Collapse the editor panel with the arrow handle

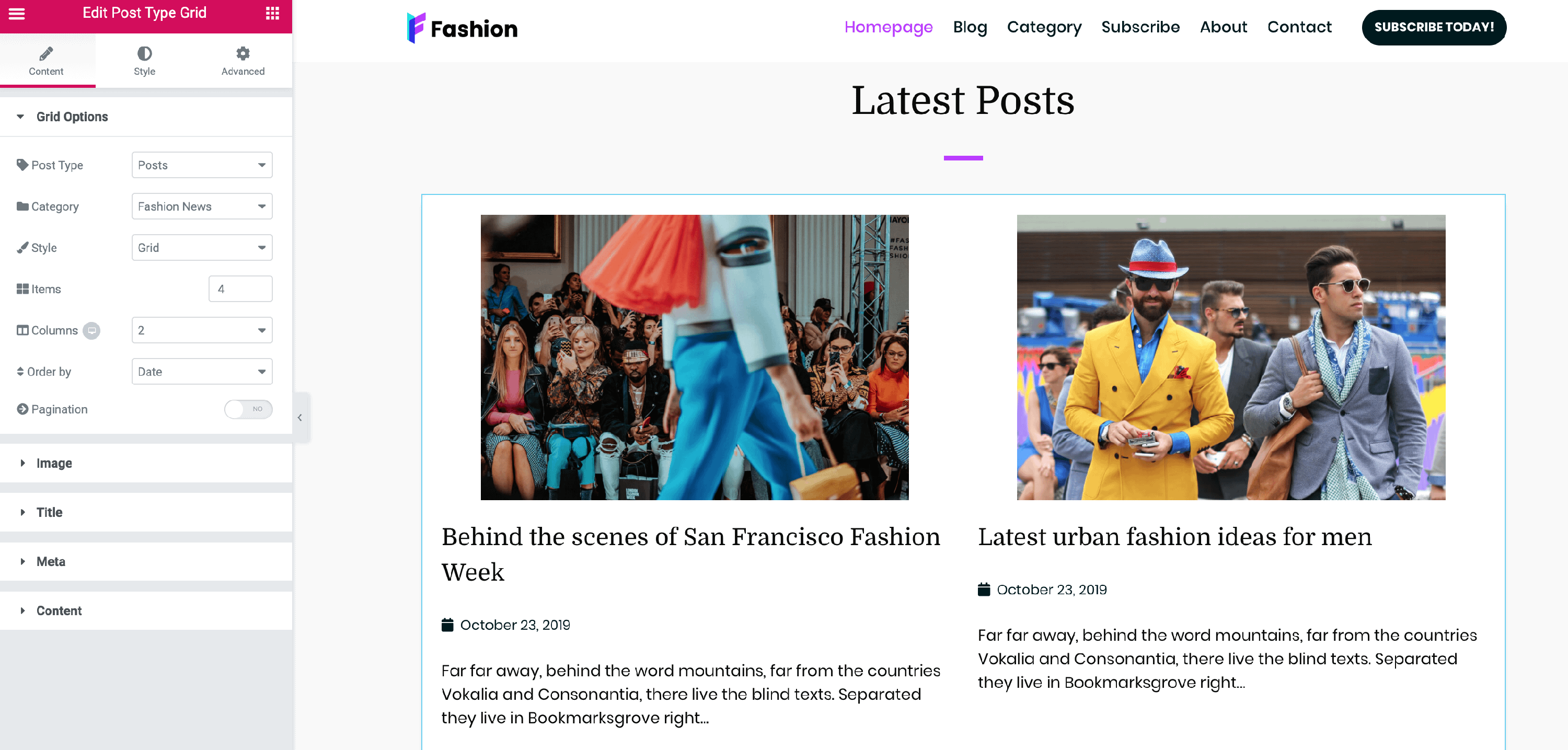[300, 418]
